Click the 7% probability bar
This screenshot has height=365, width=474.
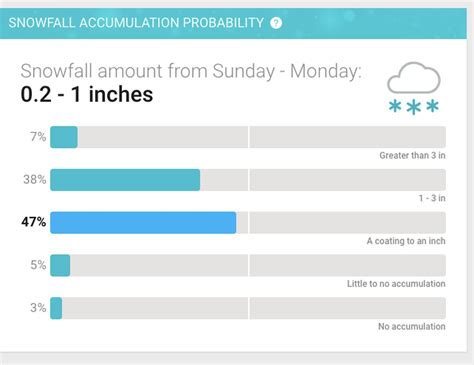[64, 137]
